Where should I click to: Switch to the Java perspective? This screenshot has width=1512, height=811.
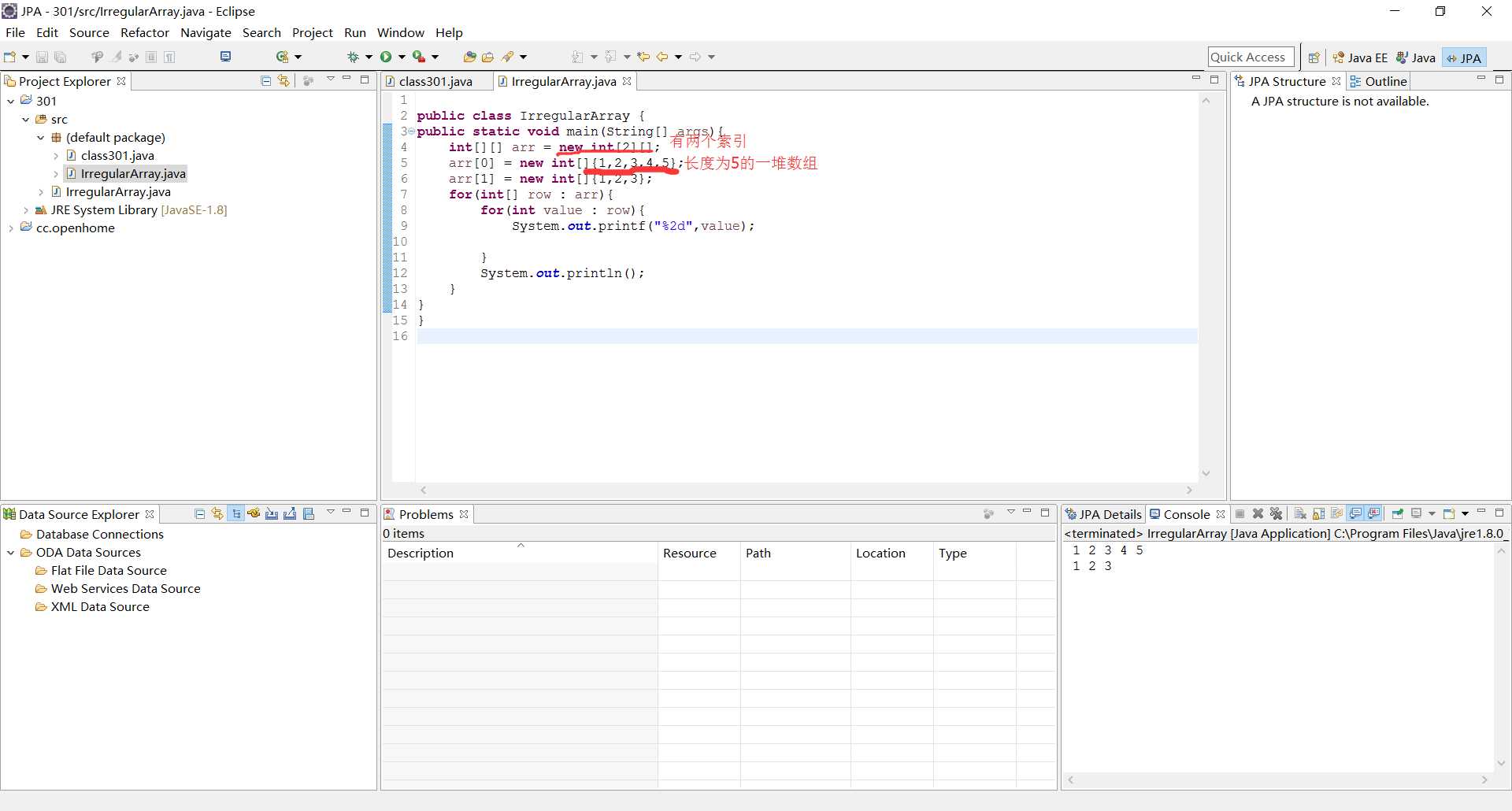click(x=1416, y=57)
